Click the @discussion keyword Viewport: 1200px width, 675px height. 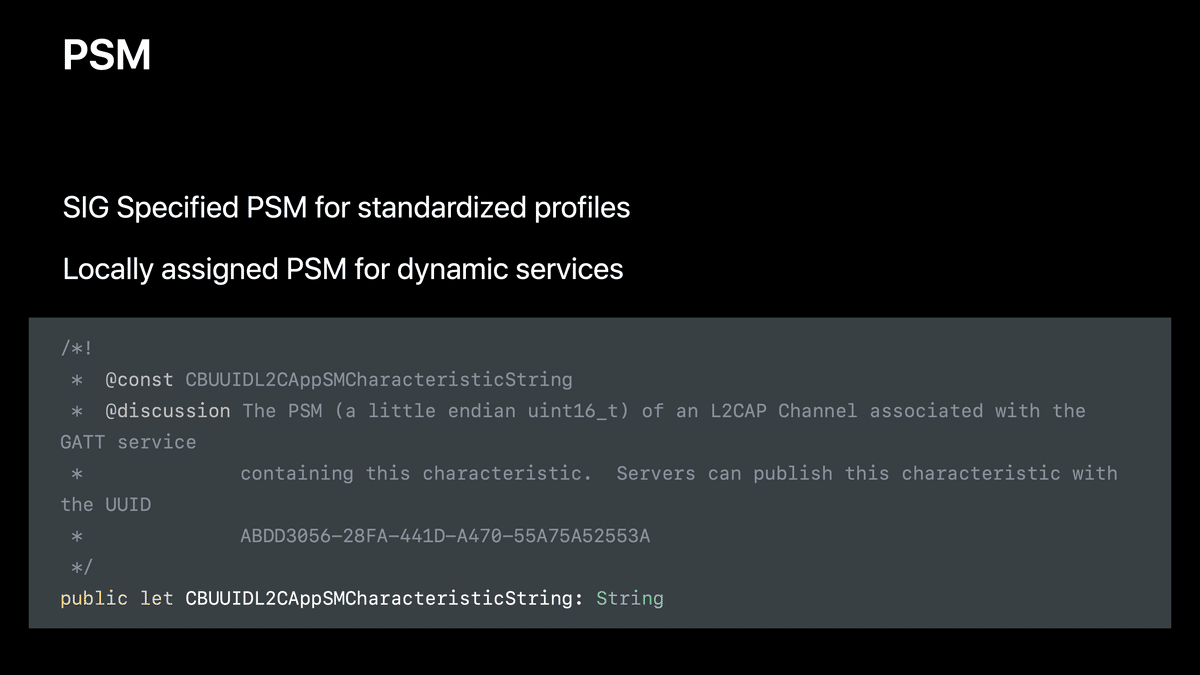point(167,411)
